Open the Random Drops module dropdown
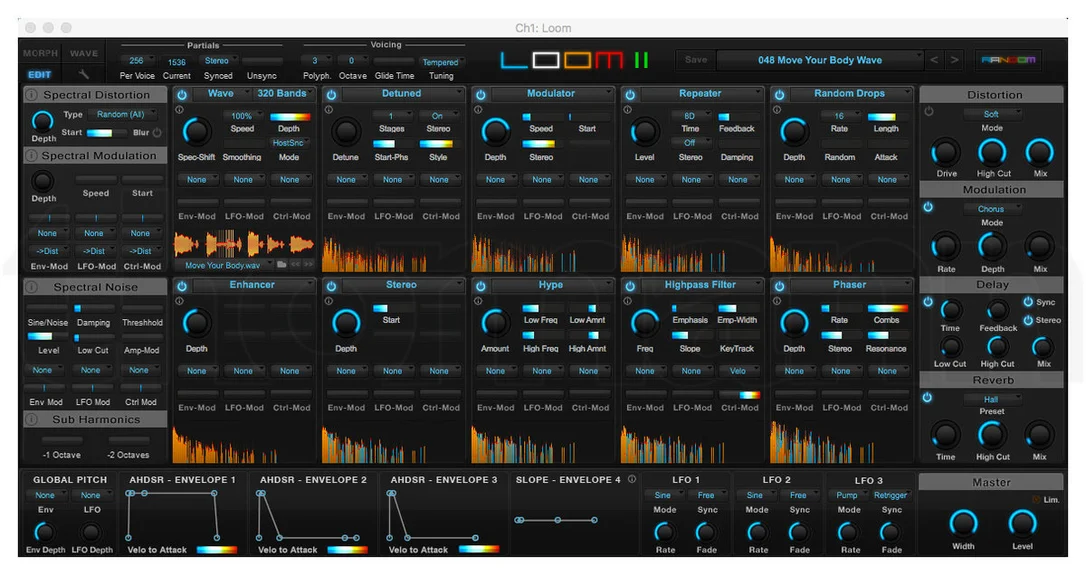The height and width of the screenshot is (575, 1086). [x=852, y=94]
